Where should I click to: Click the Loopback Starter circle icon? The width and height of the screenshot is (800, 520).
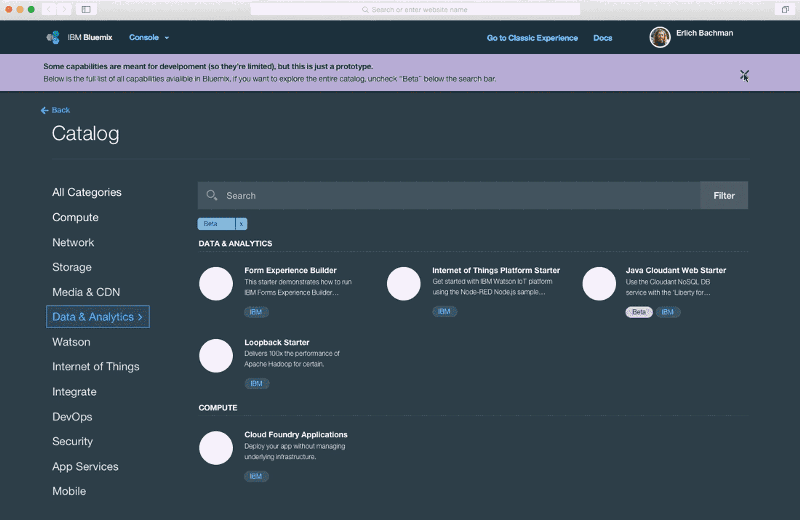click(x=216, y=356)
